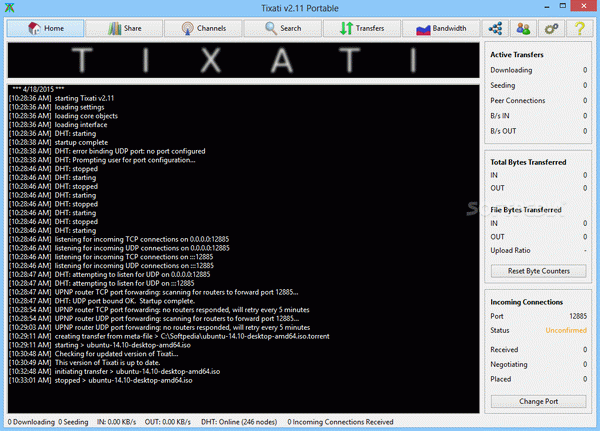The height and width of the screenshot is (431, 600).
Task: Click the Received count row
Action: 538,349
